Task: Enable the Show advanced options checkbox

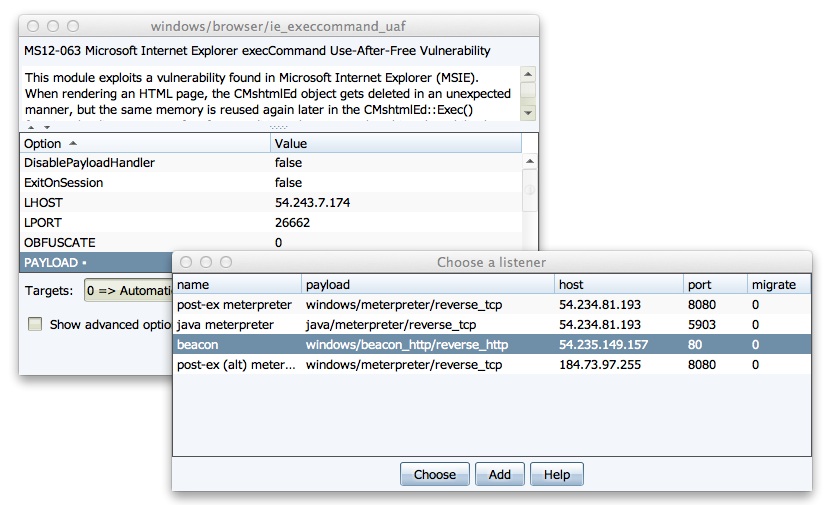Action: click(x=36, y=324)
